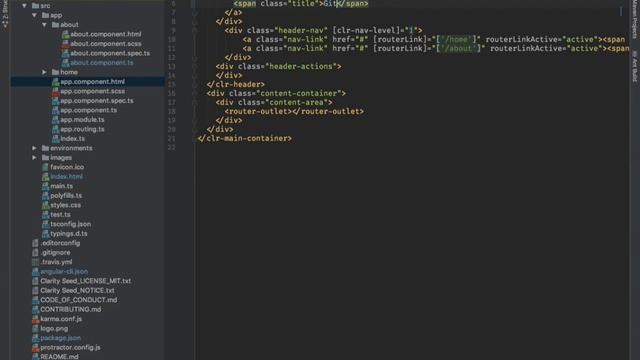Select the src folder name

point(45,6)
